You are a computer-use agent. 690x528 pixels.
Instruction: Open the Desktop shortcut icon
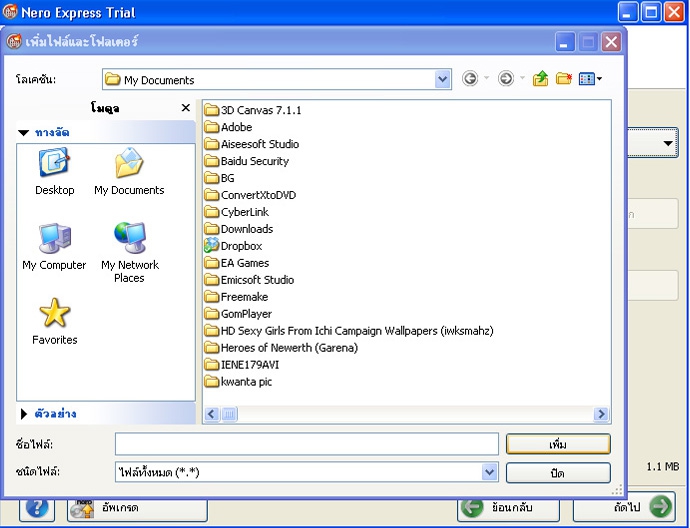[x=54, y=163]
